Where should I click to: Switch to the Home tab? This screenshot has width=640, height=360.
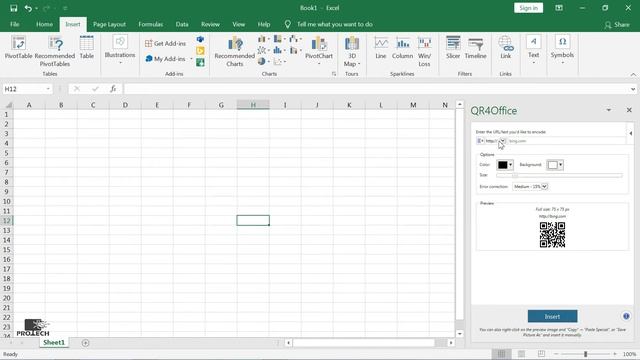click(x=44, y=24)
